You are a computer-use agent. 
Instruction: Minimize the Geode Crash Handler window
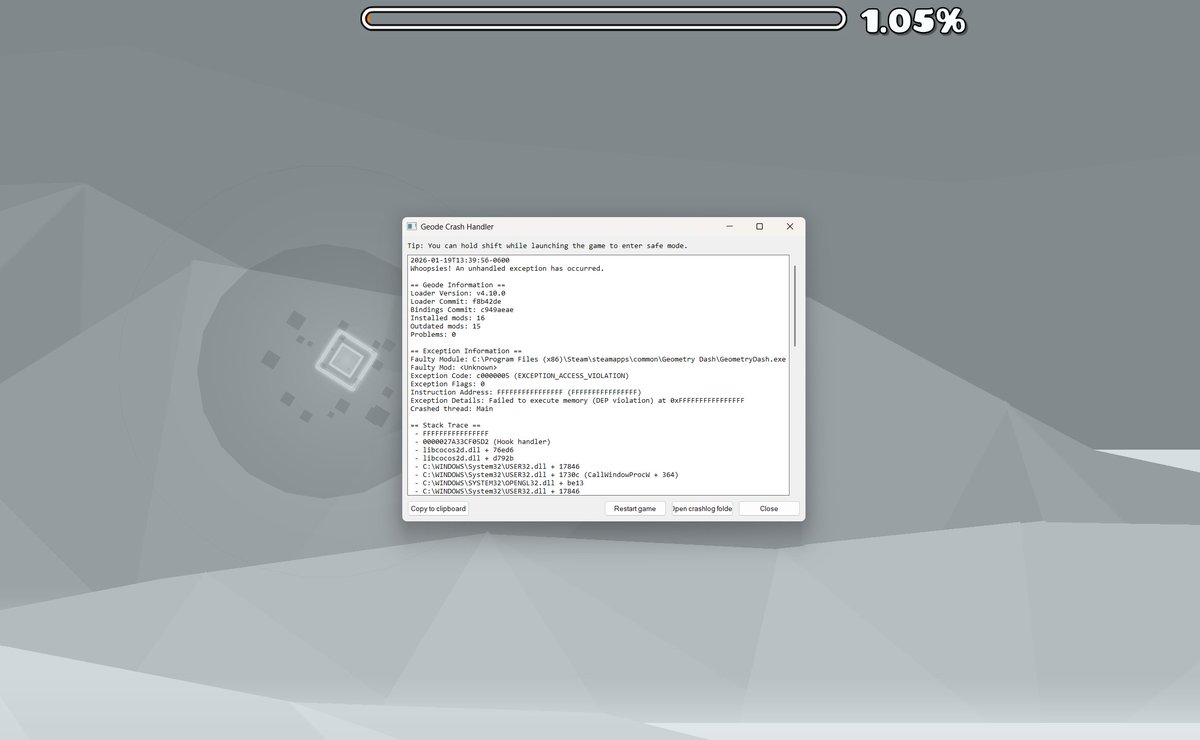coord(728,227)
